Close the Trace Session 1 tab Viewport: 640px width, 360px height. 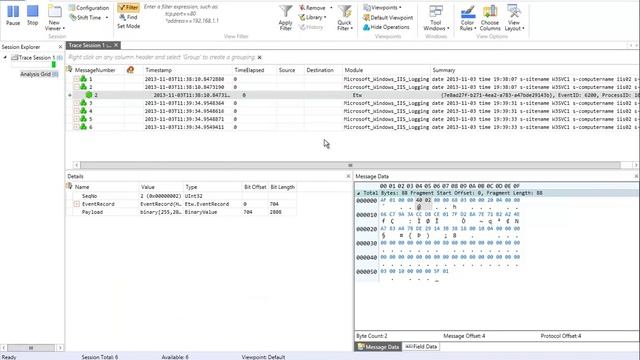(x=116, y=45)
